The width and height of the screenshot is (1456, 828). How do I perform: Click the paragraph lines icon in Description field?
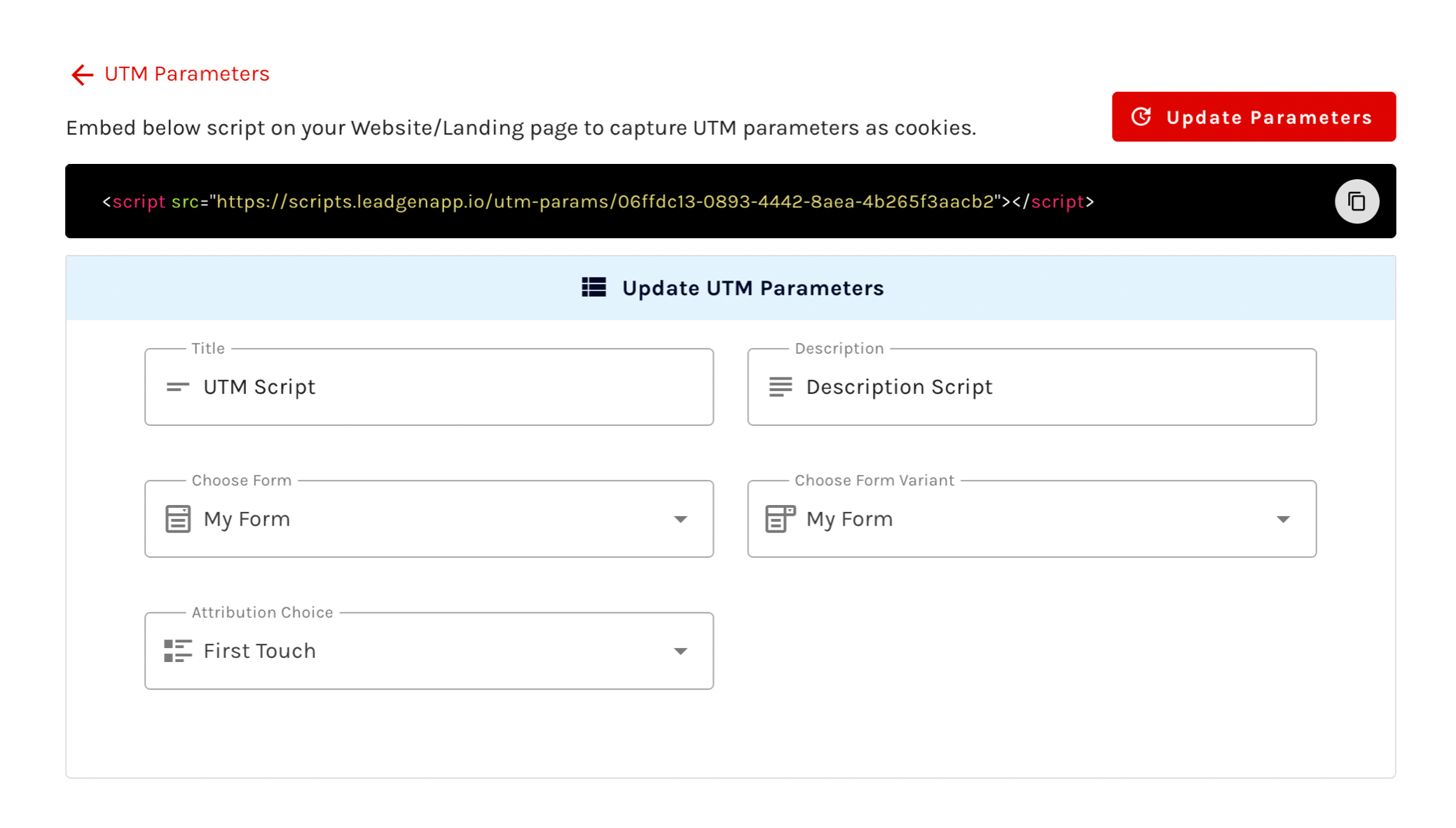[x=781, y=387]
